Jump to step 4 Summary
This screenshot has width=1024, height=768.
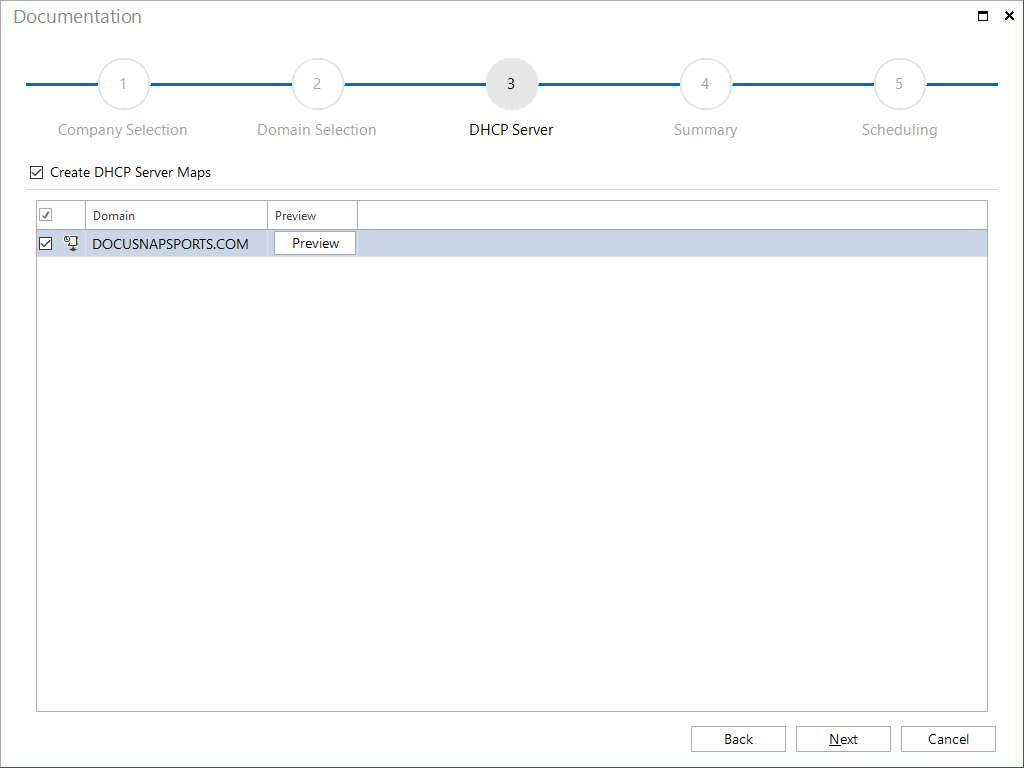pos(705,84)
